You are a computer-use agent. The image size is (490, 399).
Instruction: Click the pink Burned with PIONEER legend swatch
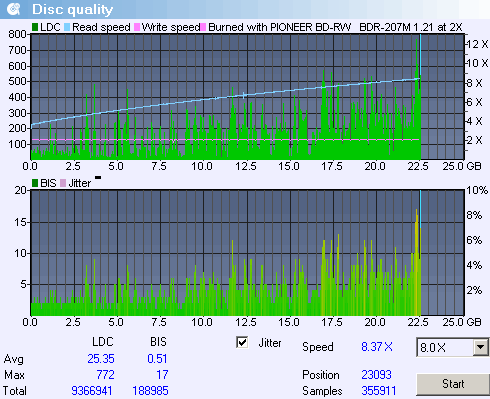point(203,27)
